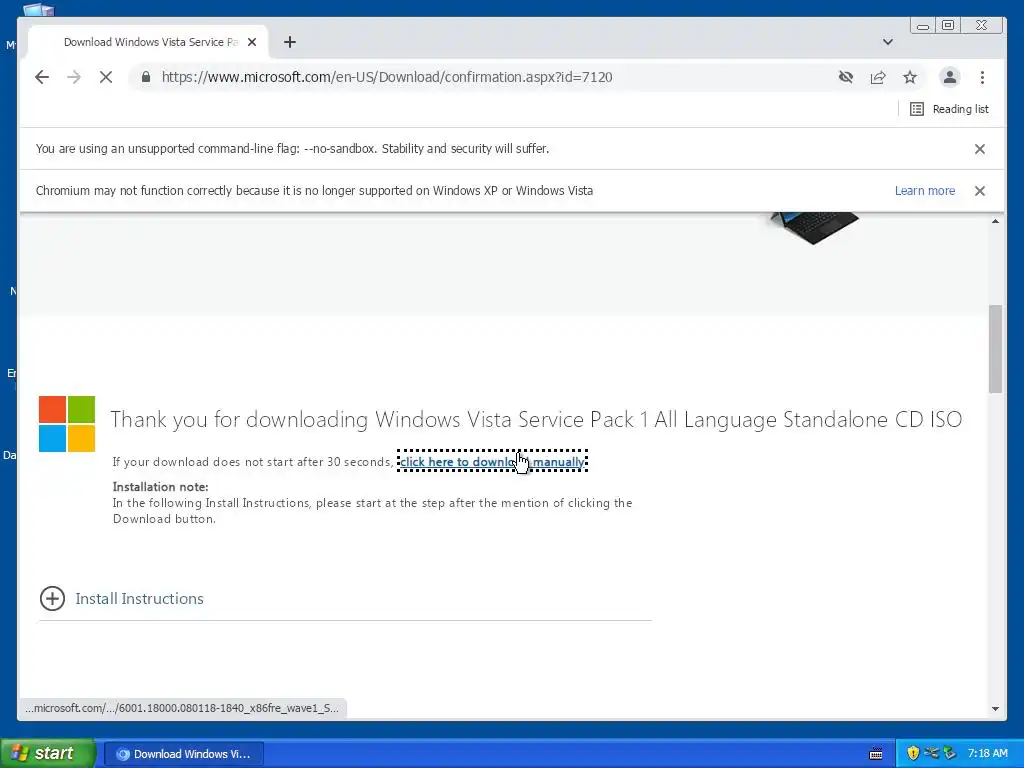Go back to the previous page

(x=42, y=77)
